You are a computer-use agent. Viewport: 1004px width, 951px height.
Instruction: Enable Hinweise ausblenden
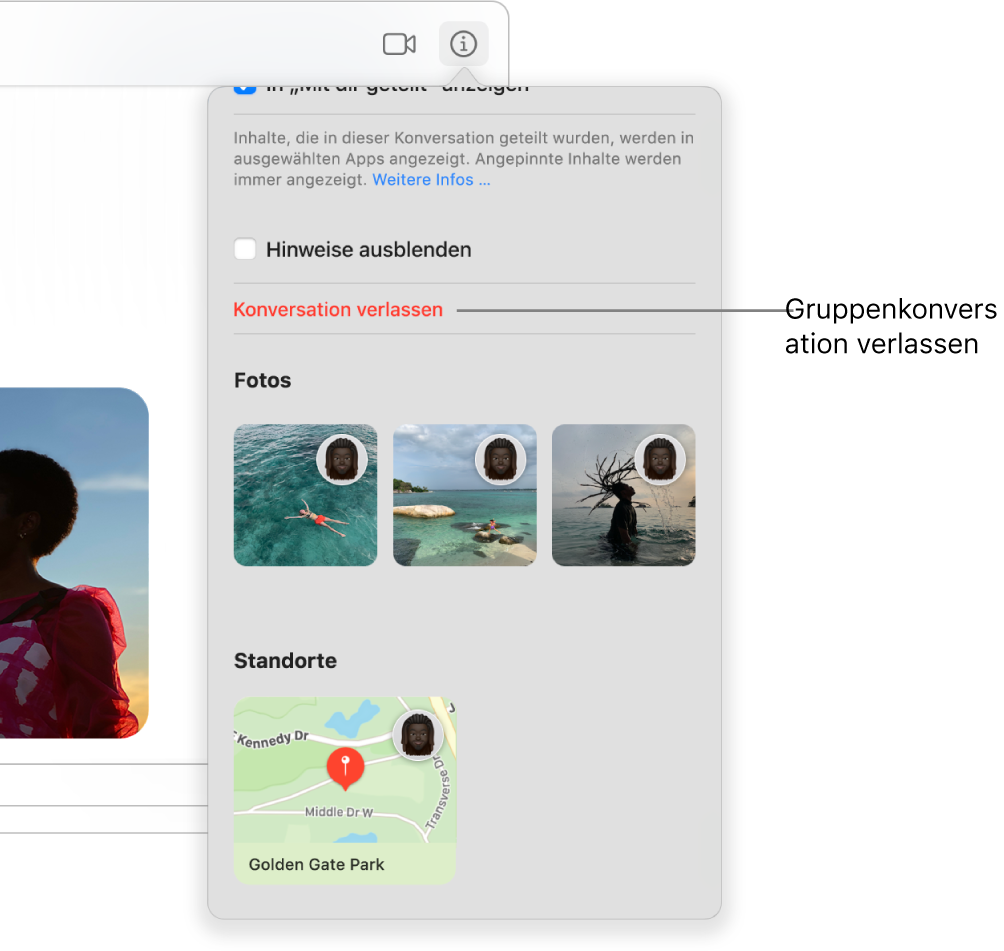(245, 249)
